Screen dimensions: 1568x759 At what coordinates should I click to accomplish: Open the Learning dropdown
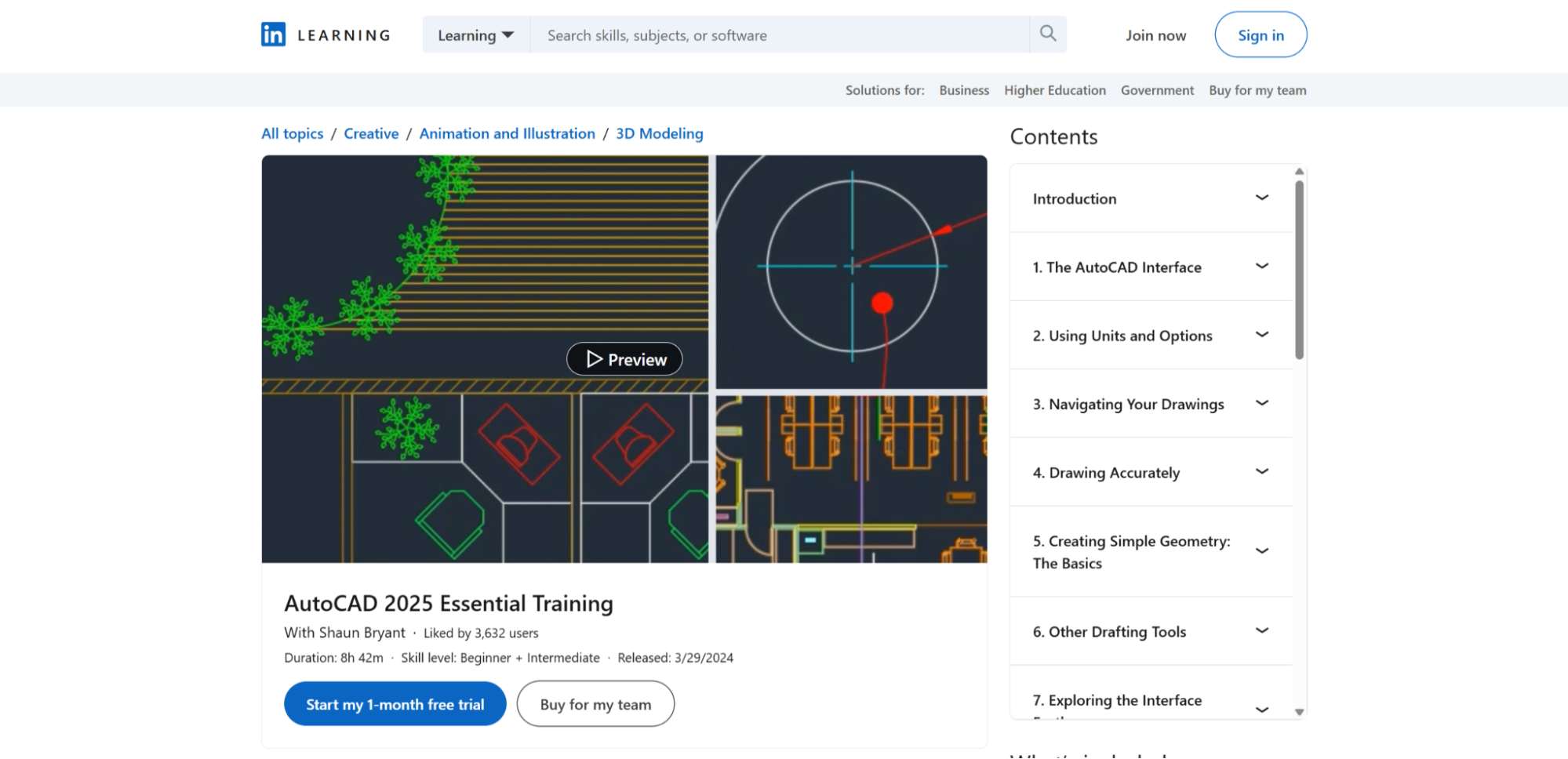click(x=476, y=35)
